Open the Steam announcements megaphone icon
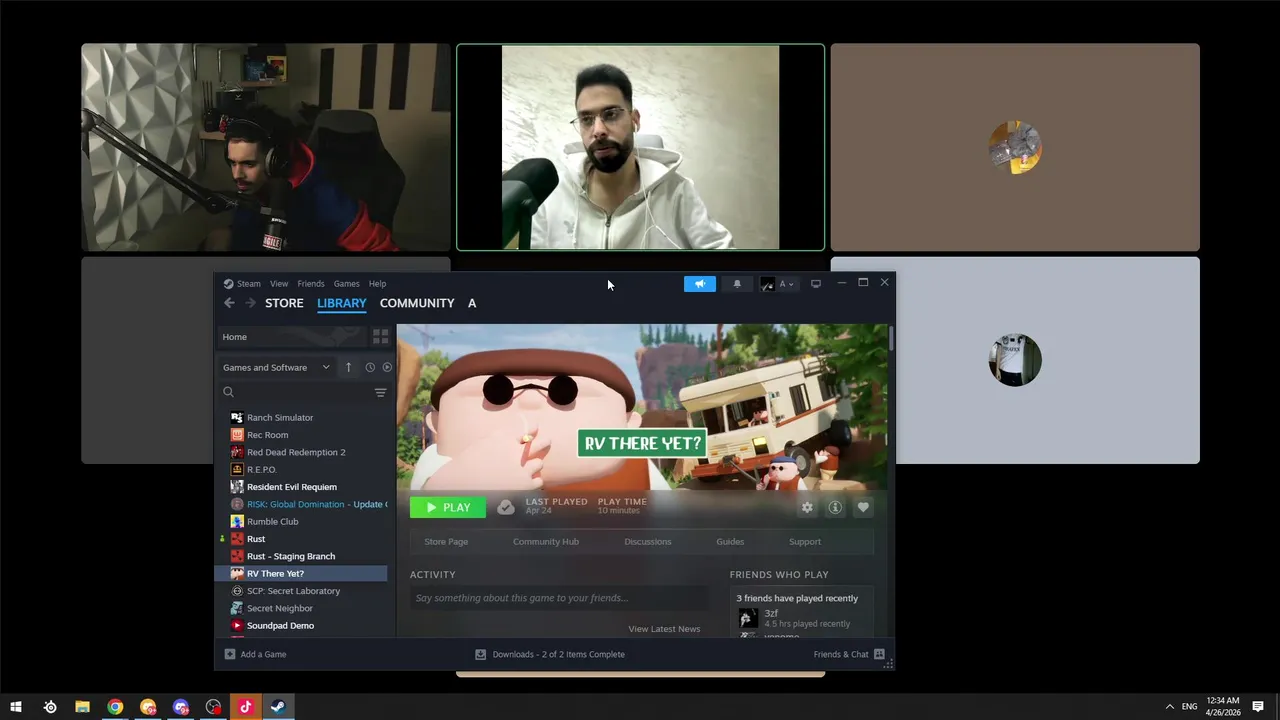Image resolution: width=1280 pixels, height=720 pixels. point(700,284)
